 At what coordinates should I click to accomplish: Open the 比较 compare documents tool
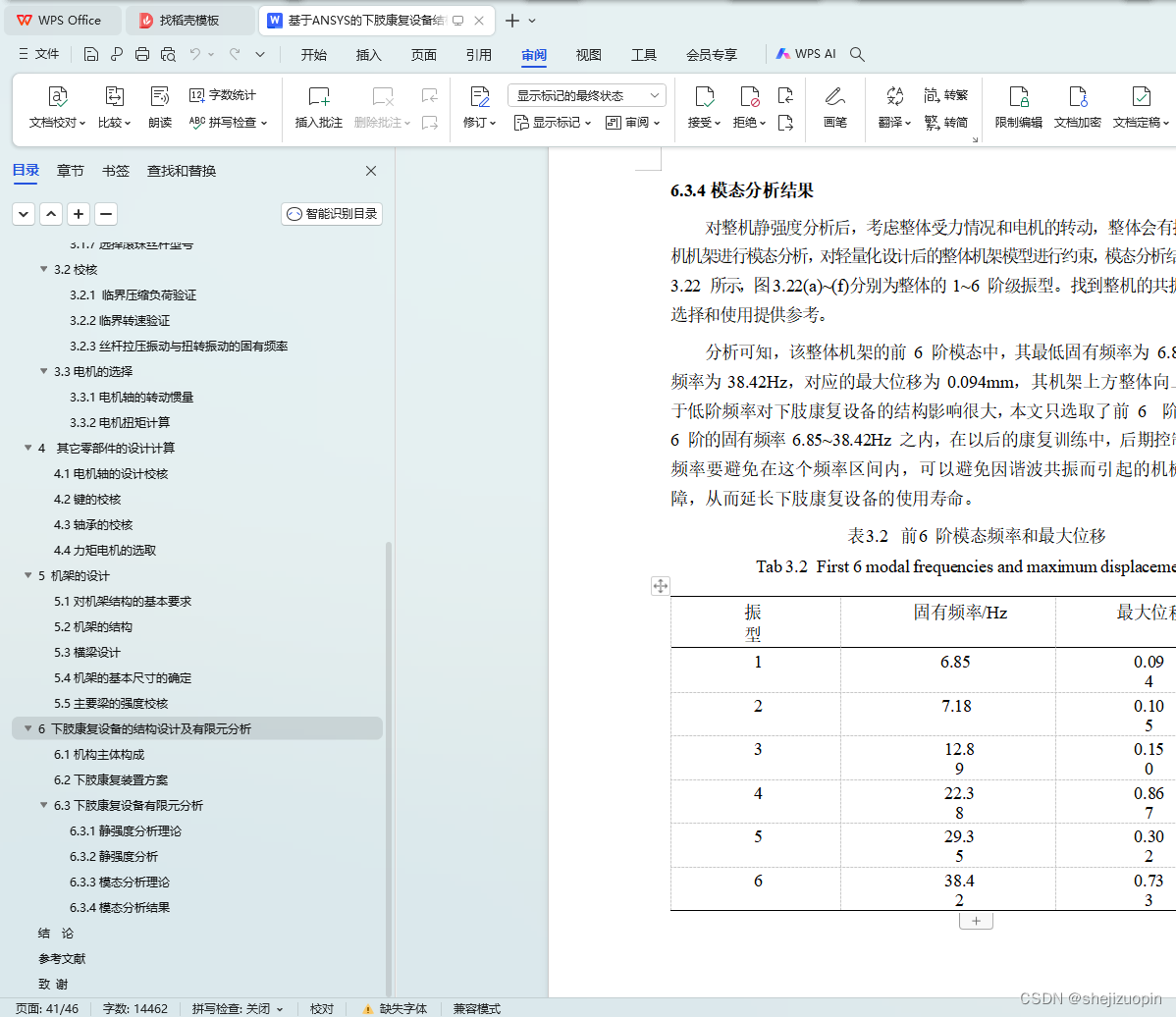[x=114, y=107]
